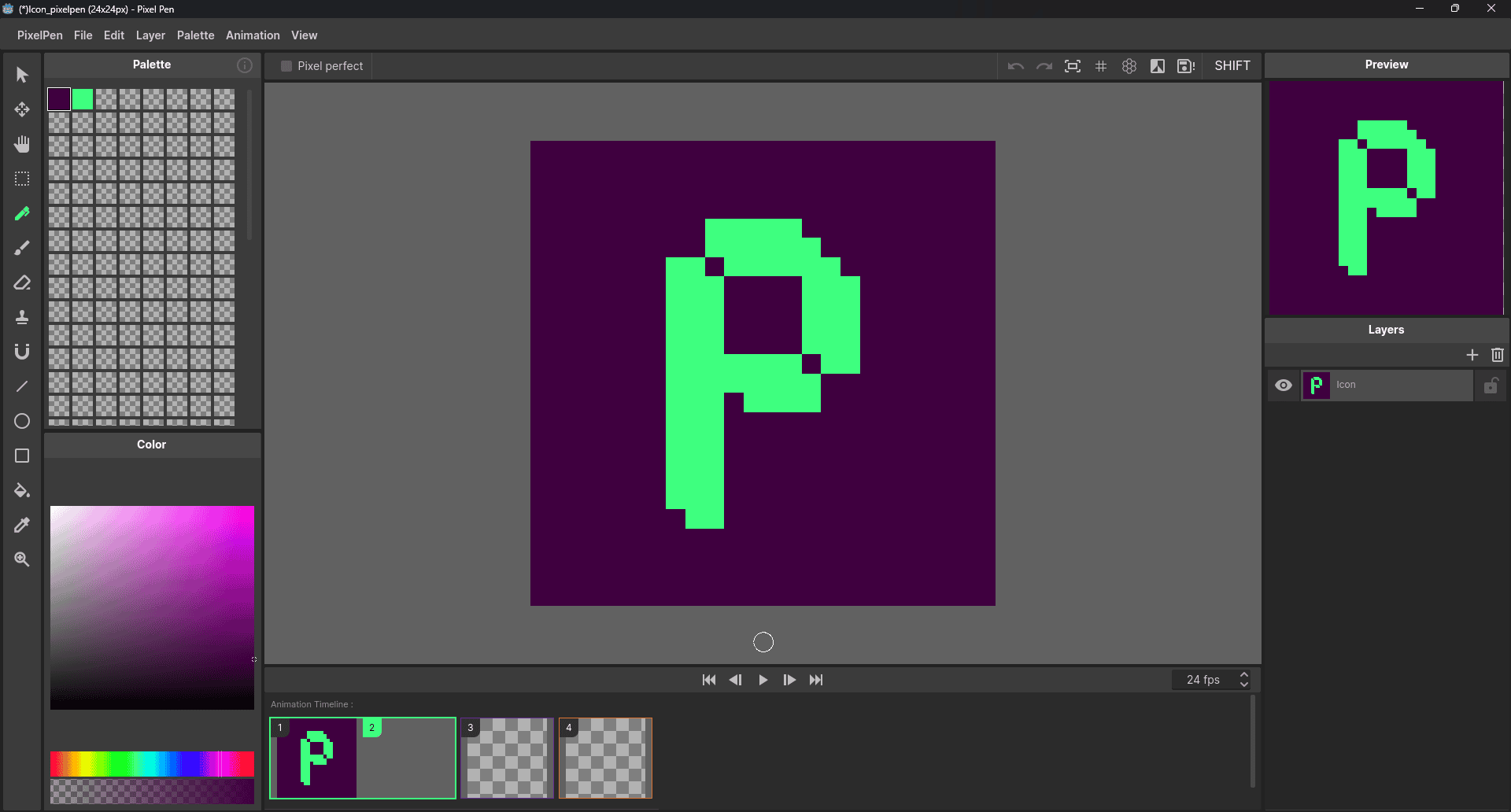Click the fit-canvas-to-view icon
This screenshot has height=812, width=1511.
(x=1073, y=66)
